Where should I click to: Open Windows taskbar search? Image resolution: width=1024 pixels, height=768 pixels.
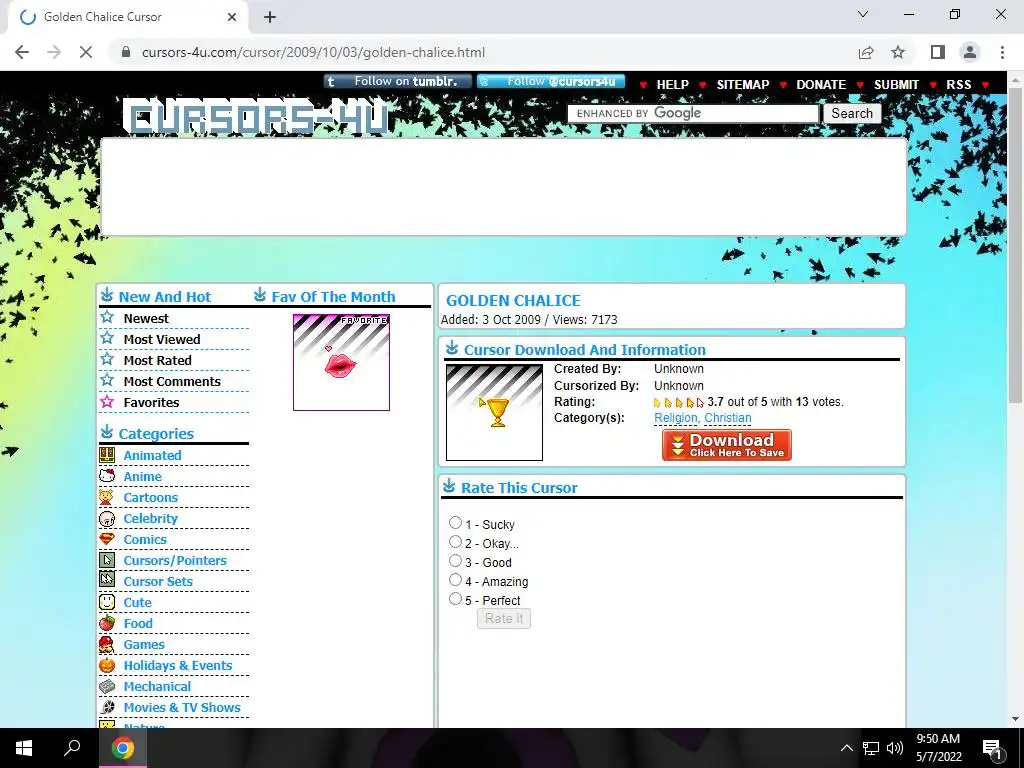pyautogui.click(x=72, y=748)
